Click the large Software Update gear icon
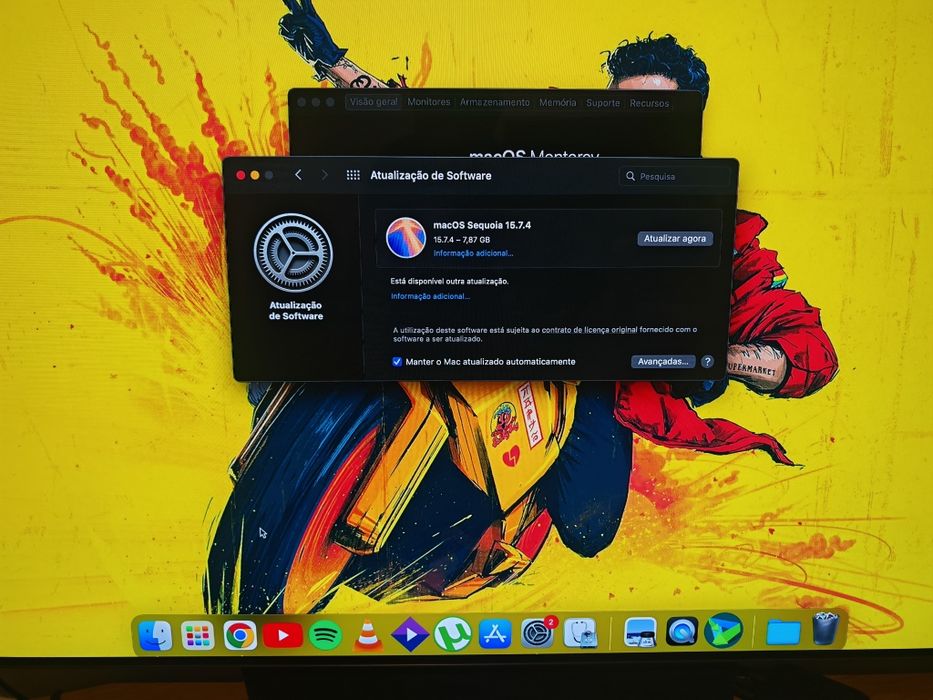 tap(293, 252)
